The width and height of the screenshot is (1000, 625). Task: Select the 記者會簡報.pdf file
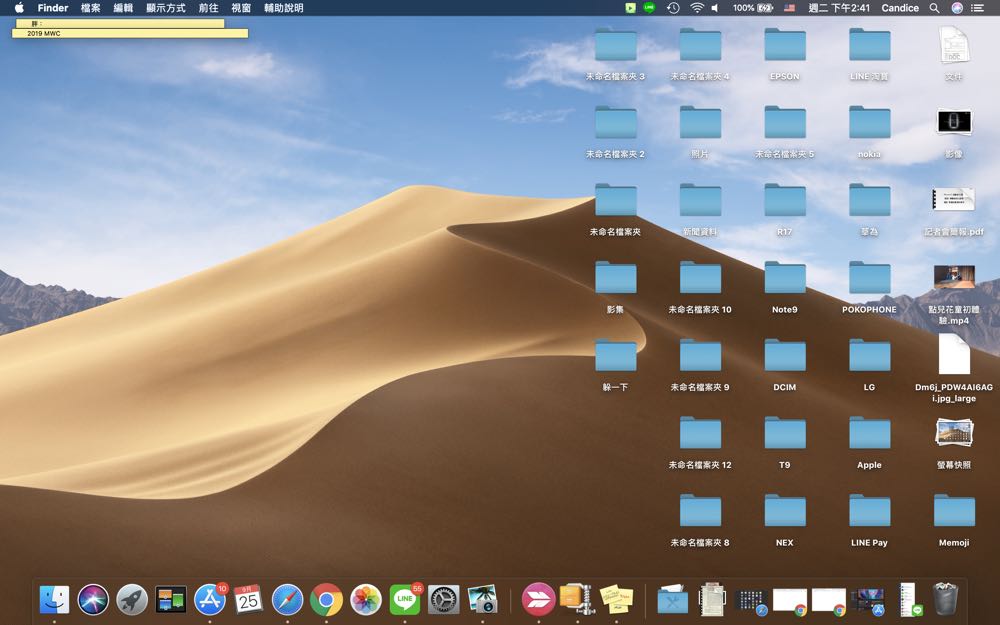953,201
